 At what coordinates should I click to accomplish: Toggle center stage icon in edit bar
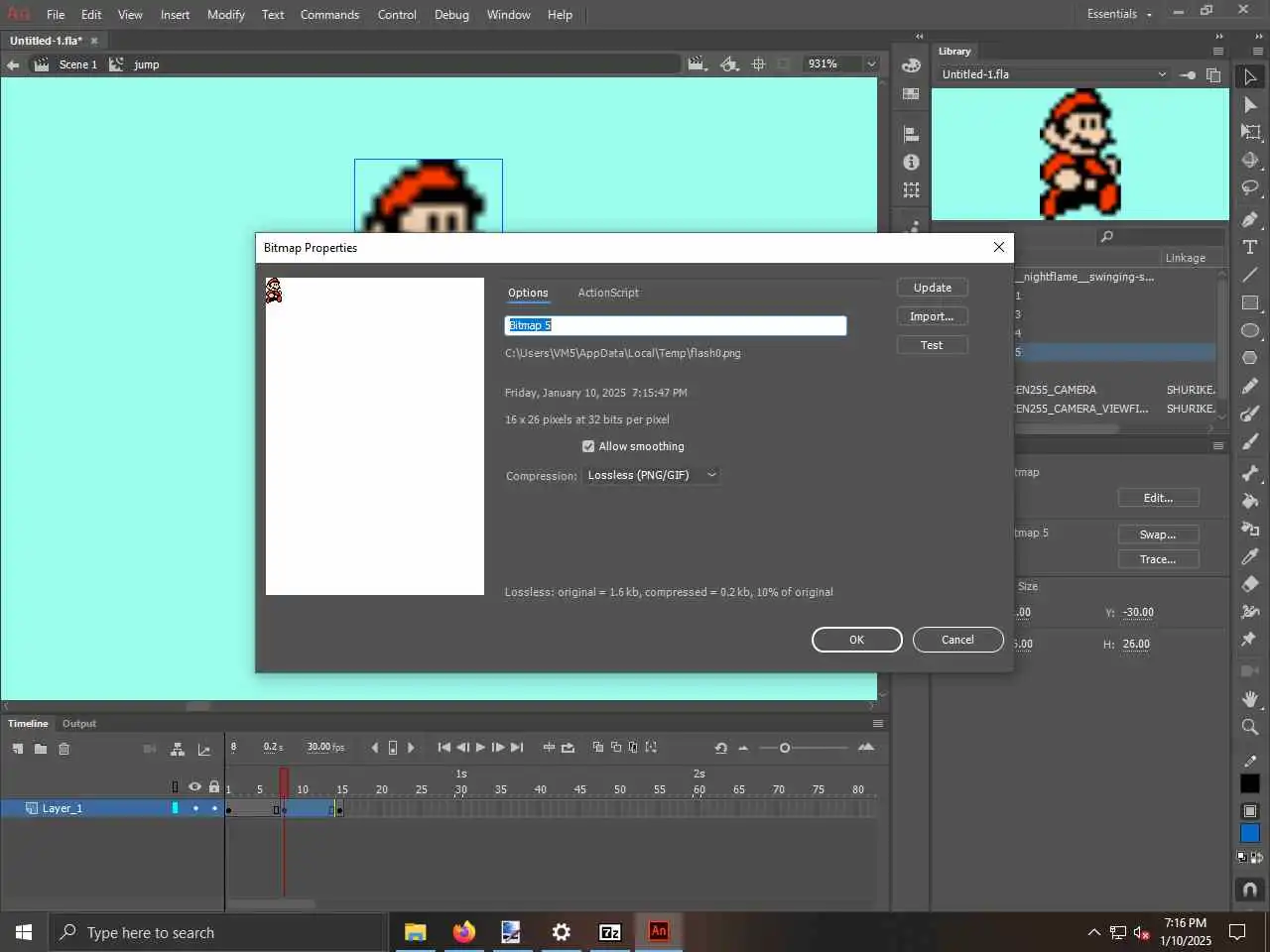758,63
